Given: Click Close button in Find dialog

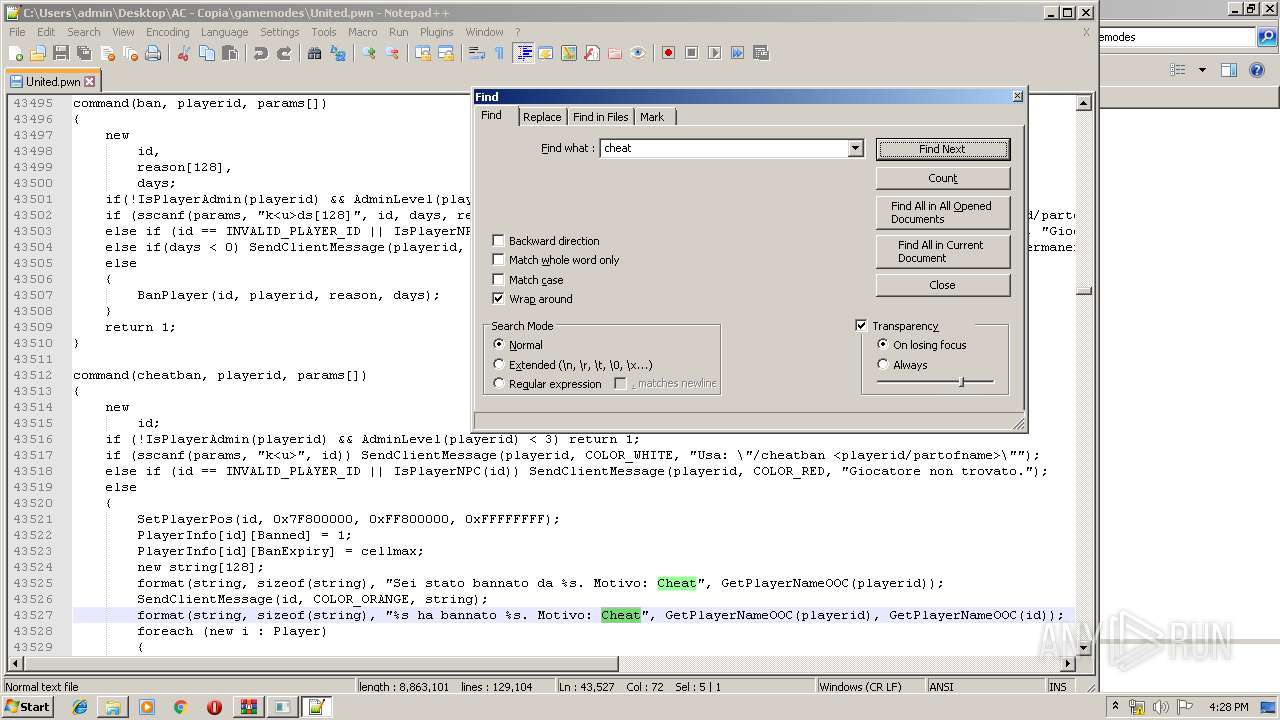Looking at the screenshot, I should click(943, 285).
